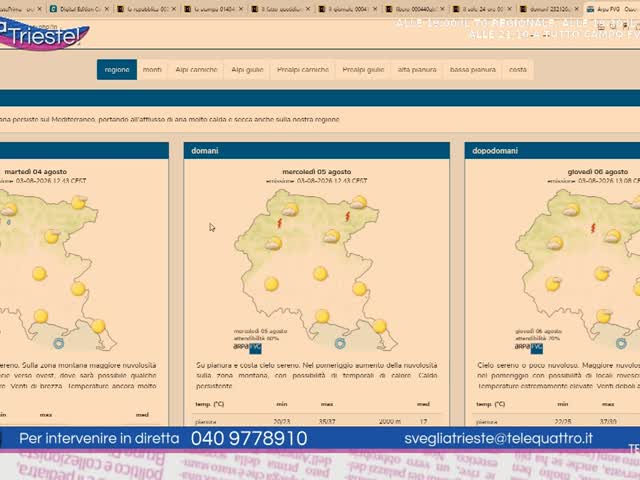The height and width of the screenshot is (480, 640).
Task: Close the il giornale browser tab
Action: 375,9
